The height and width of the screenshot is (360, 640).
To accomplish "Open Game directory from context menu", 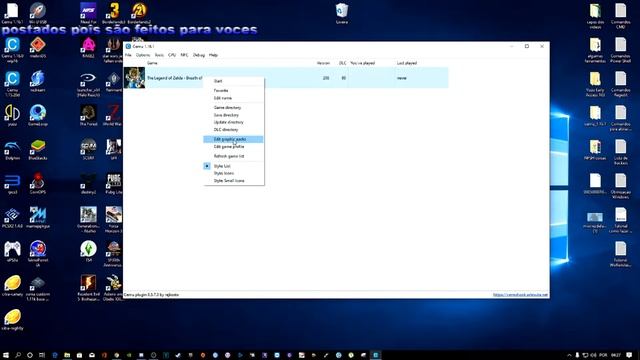I will [x=233, y=108].
